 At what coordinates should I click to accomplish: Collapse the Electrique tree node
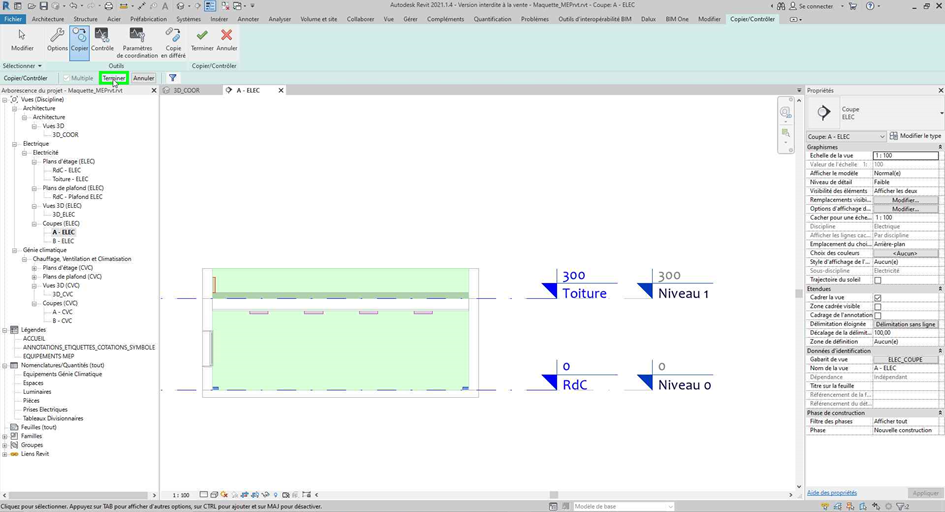pyautogui.click(x=15, y=144)
